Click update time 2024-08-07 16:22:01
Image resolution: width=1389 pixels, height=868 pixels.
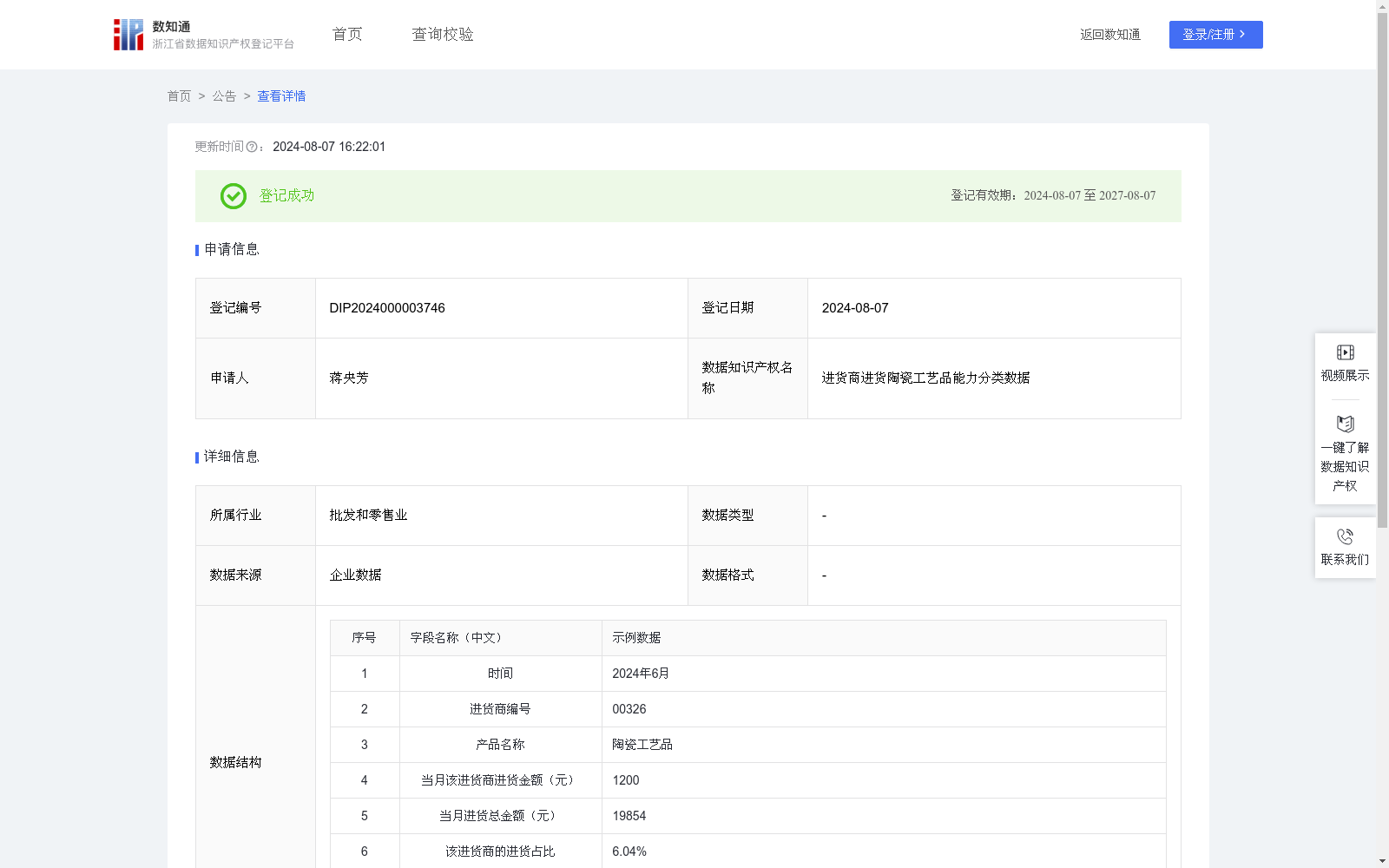coord(329,148)
